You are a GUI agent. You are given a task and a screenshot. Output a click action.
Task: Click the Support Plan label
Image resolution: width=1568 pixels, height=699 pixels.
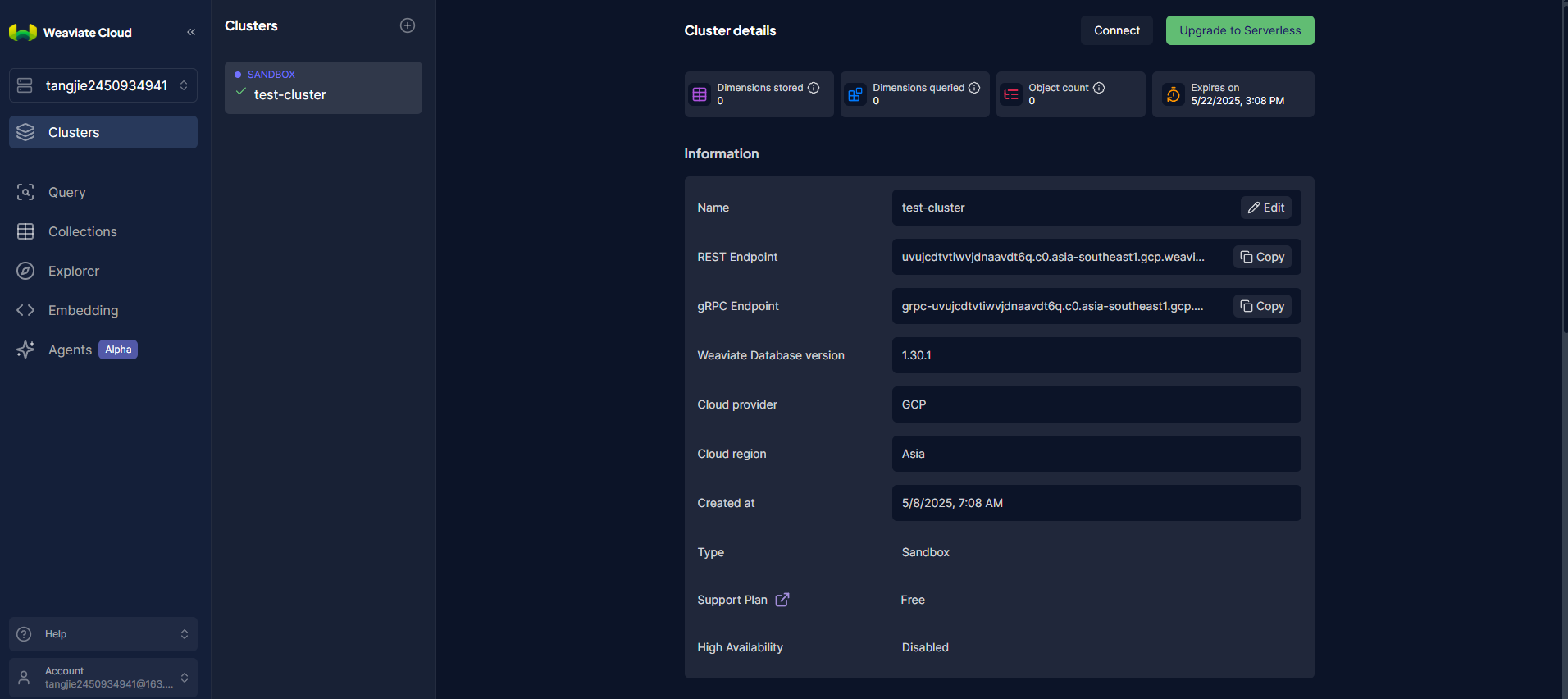732,600
